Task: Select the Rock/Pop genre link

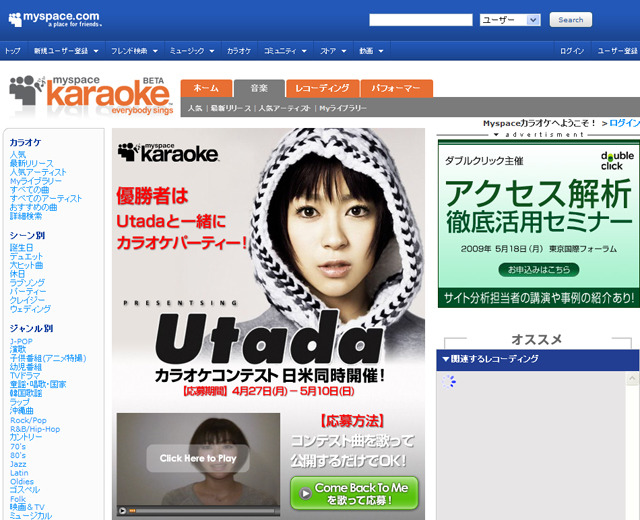Action: (x=28, y=420)
